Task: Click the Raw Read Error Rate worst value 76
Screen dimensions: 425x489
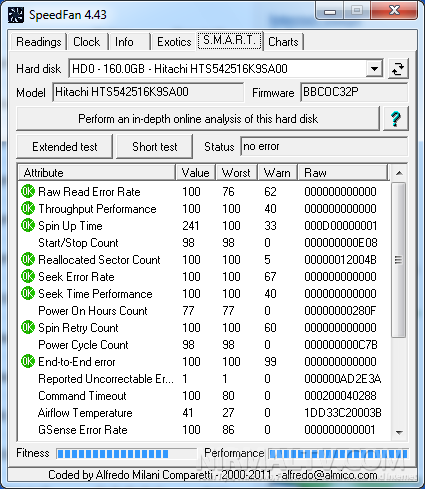Action: pyautogui.click(x=228, y=192)
